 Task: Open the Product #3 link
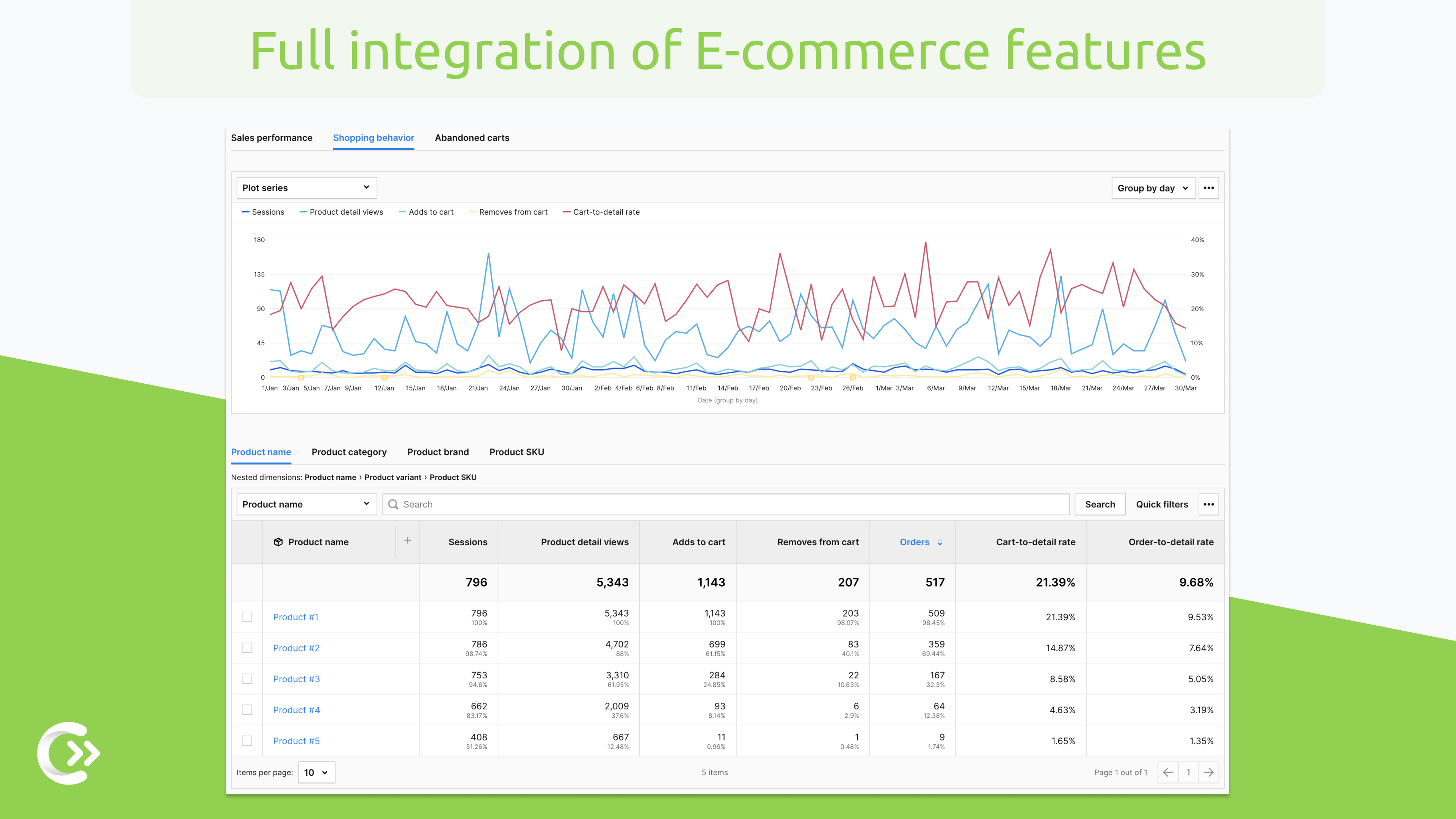click(296, 679)
